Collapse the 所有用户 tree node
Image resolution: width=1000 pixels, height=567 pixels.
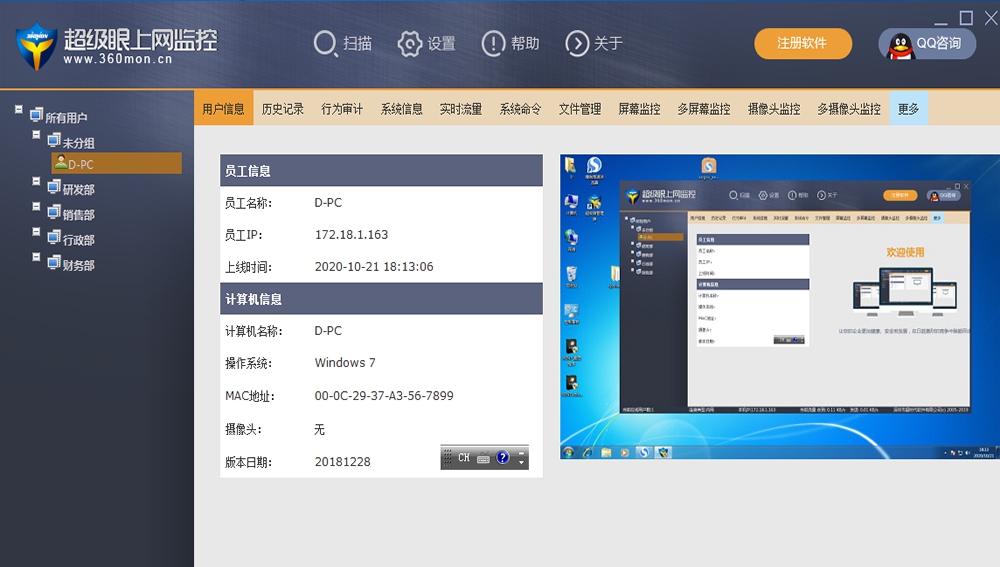[x=18, y=110]
